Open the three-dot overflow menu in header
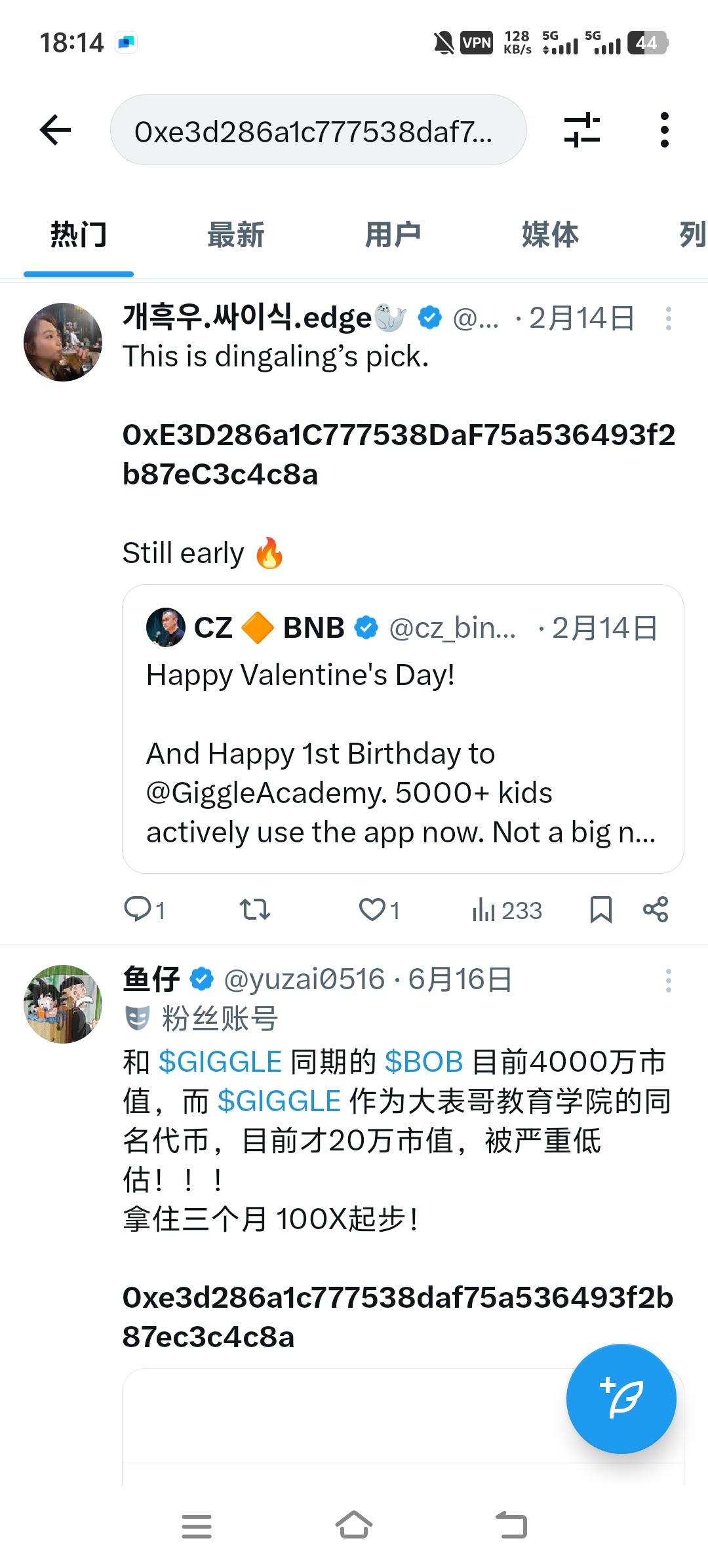The image size is (708, 1568). pyautogui.click(x=664, y=130)
